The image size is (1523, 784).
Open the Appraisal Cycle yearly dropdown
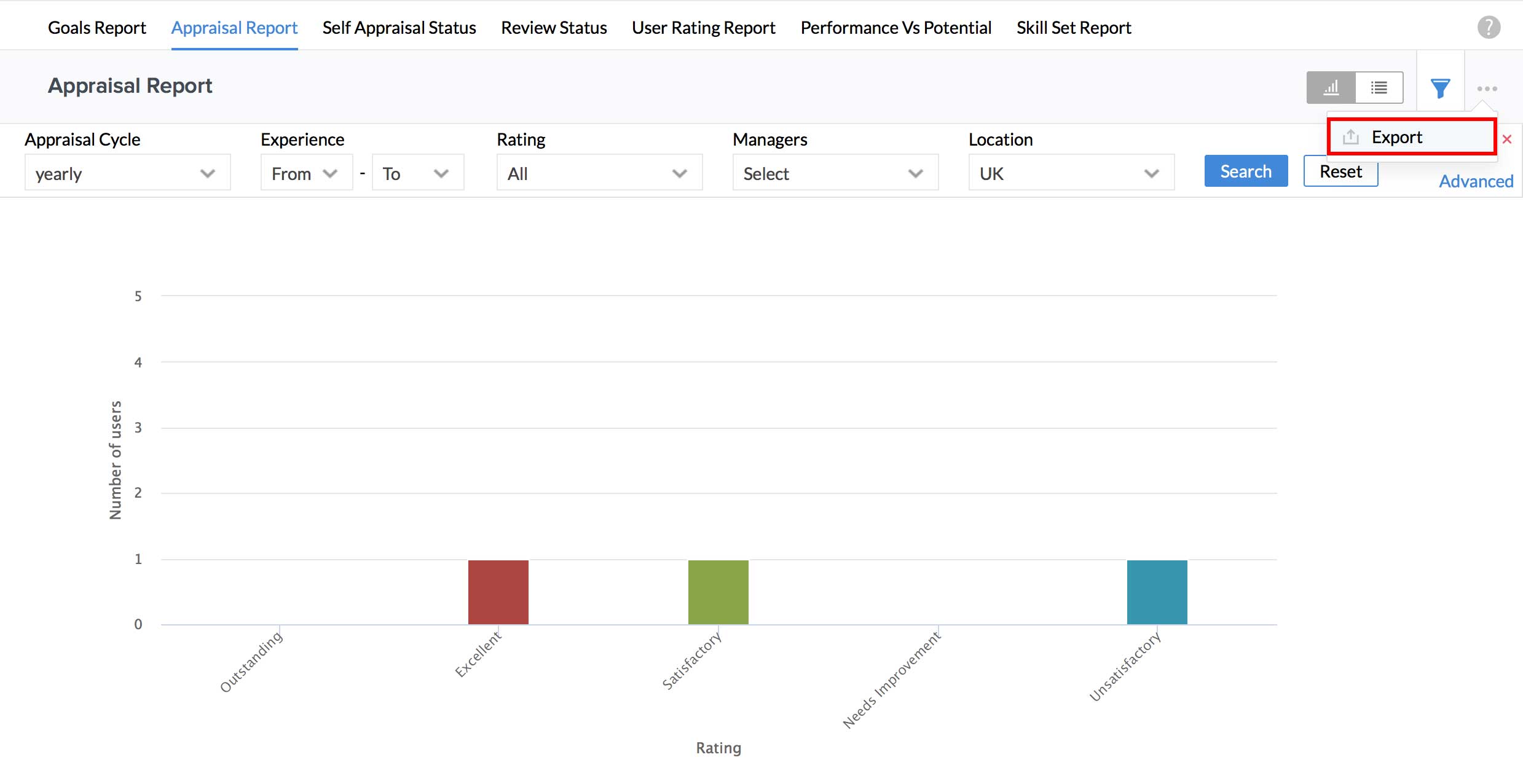127,173
